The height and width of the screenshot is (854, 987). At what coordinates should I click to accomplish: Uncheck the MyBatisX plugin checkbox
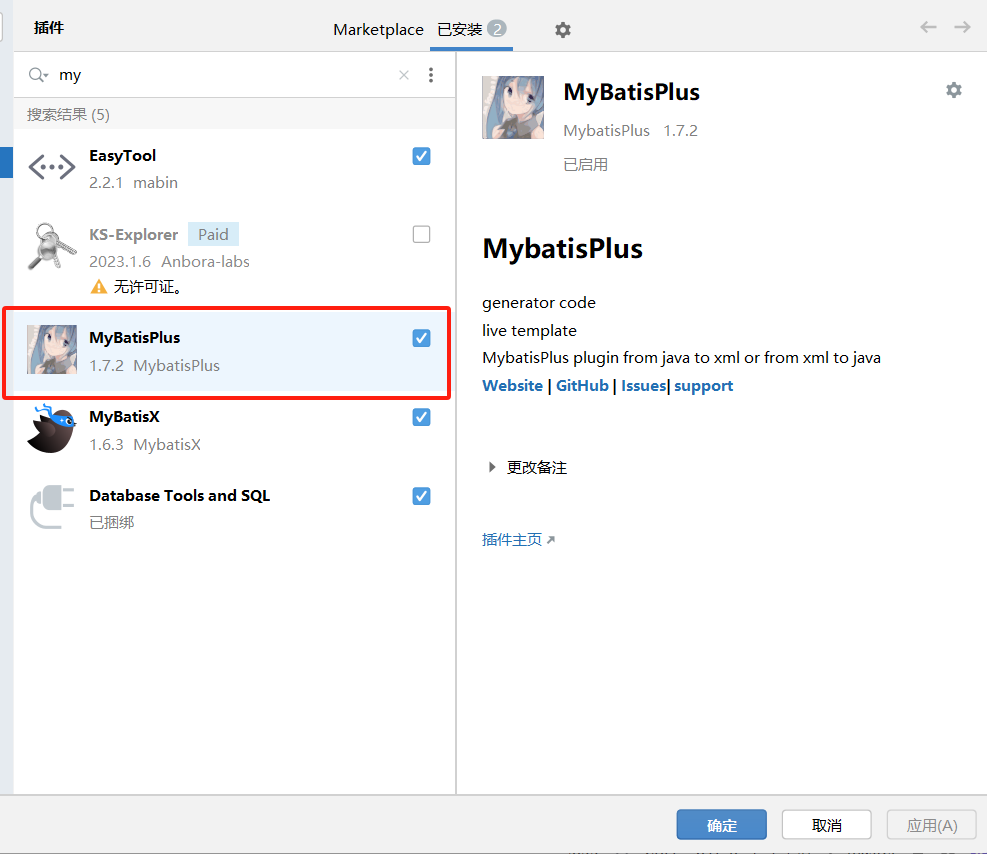click(421, 417)
